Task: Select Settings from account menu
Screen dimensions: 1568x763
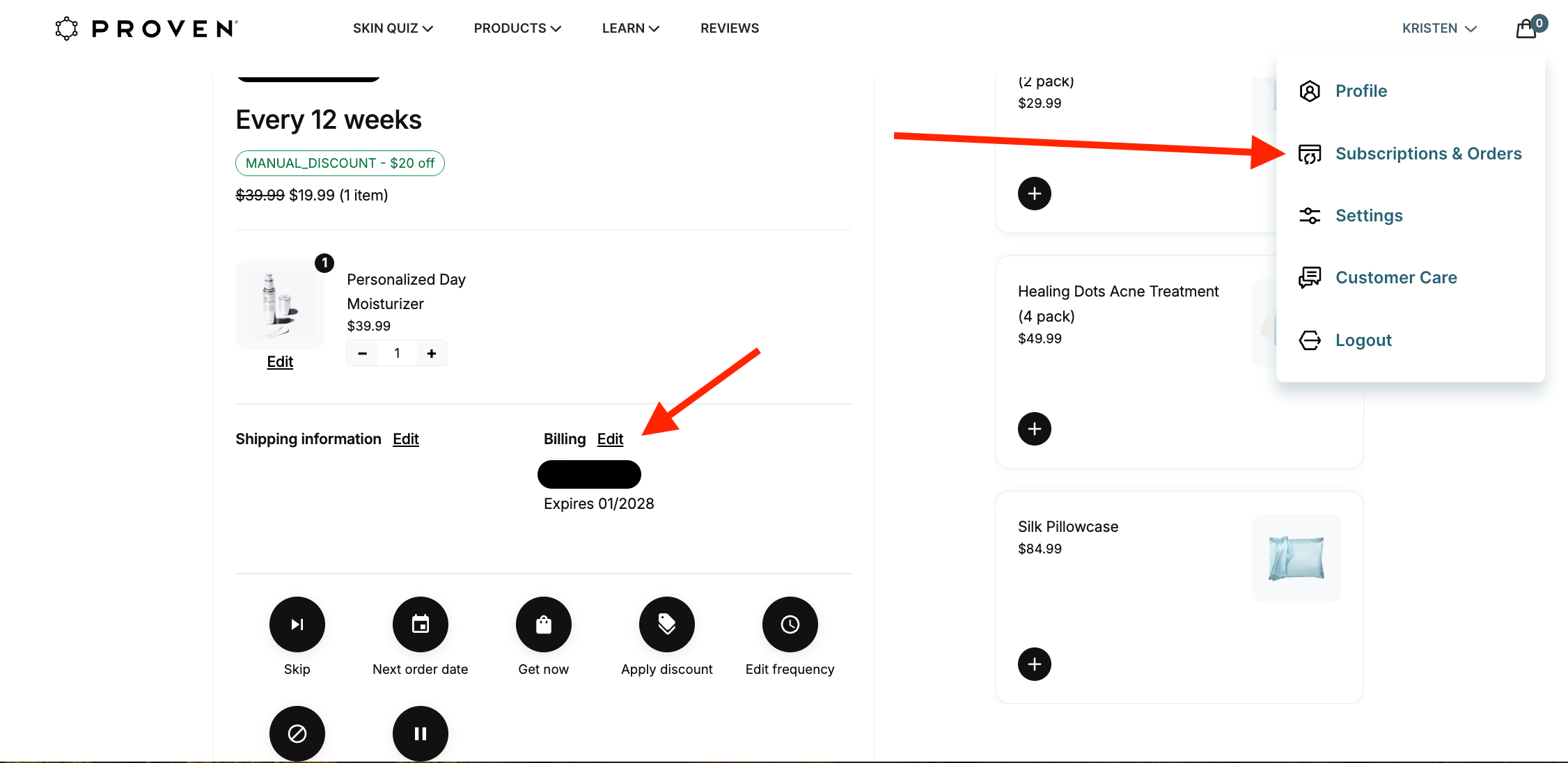Action: [1369, 216]
